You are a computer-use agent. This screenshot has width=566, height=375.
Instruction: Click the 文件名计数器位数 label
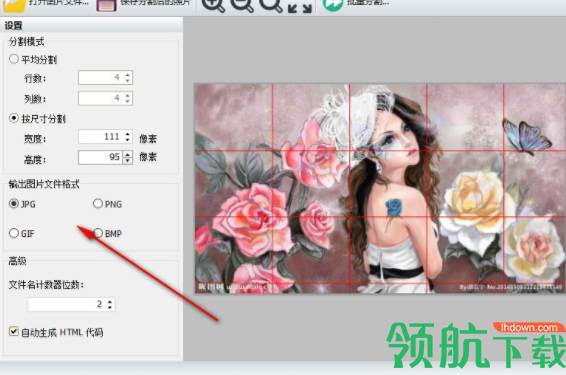coord(46,285)
